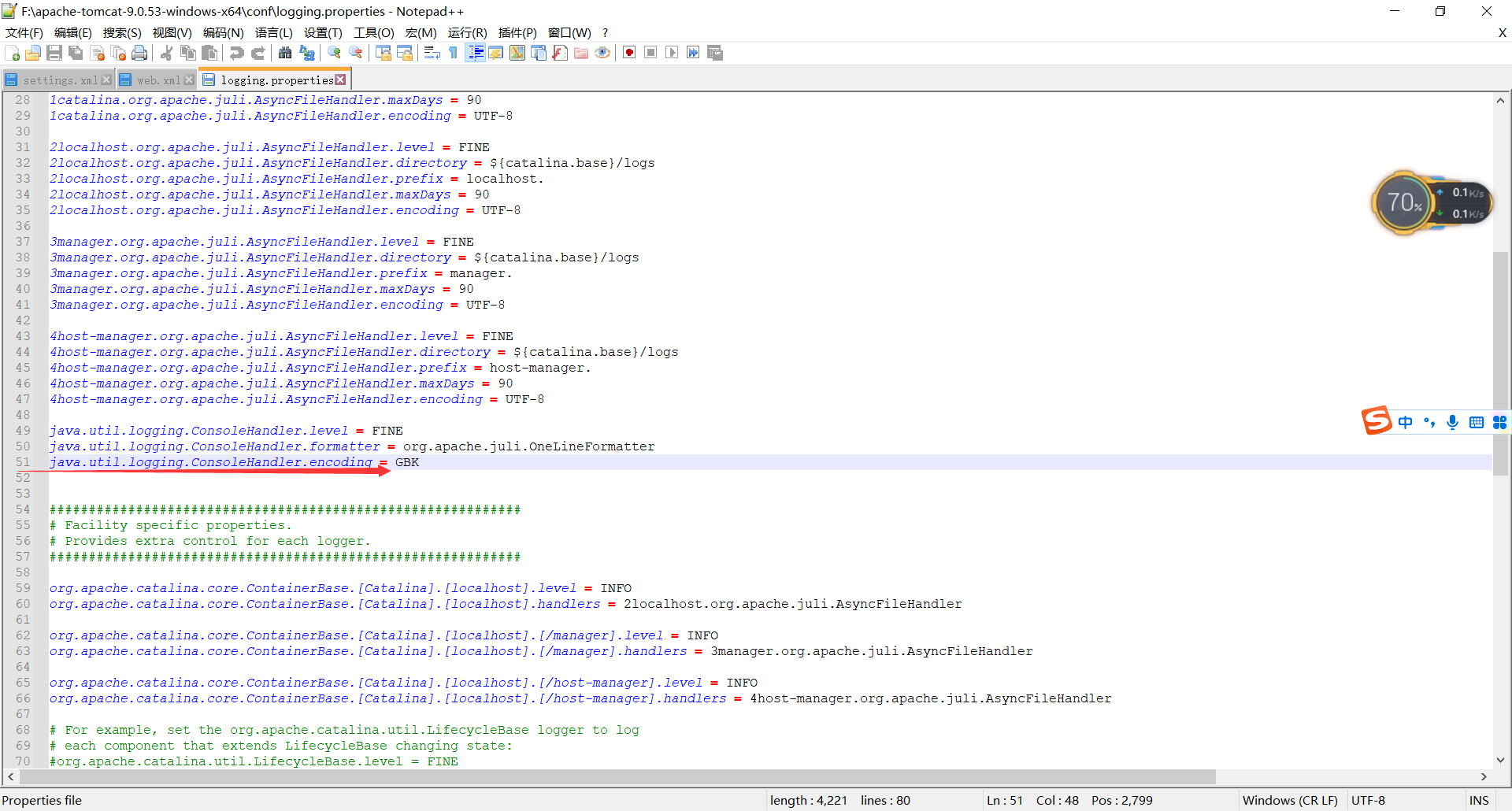Open the 视图(V) menu
This screenshot has width=1512, height=811.
point(172,32)
